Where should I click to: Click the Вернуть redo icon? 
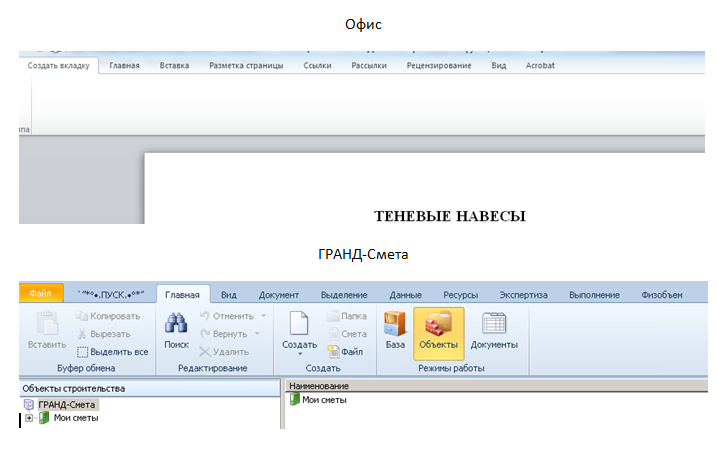[205, 334]
